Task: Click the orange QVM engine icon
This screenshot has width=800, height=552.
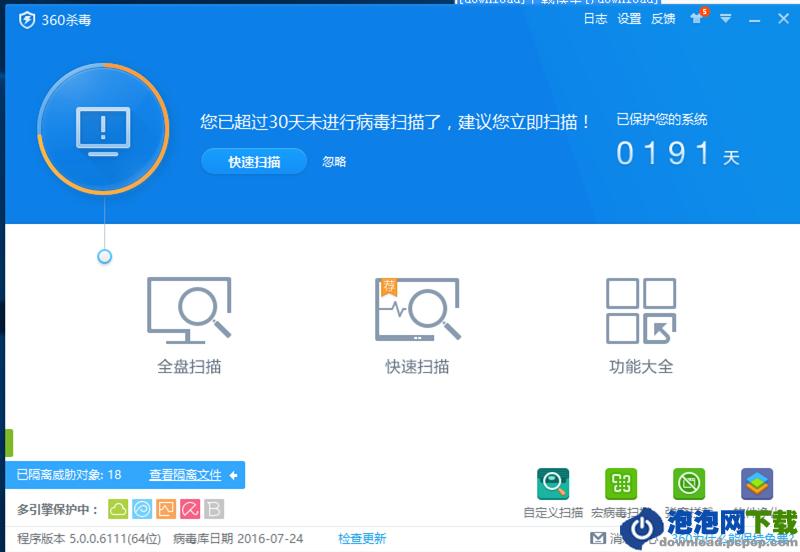Action: [x=166, y=509]
